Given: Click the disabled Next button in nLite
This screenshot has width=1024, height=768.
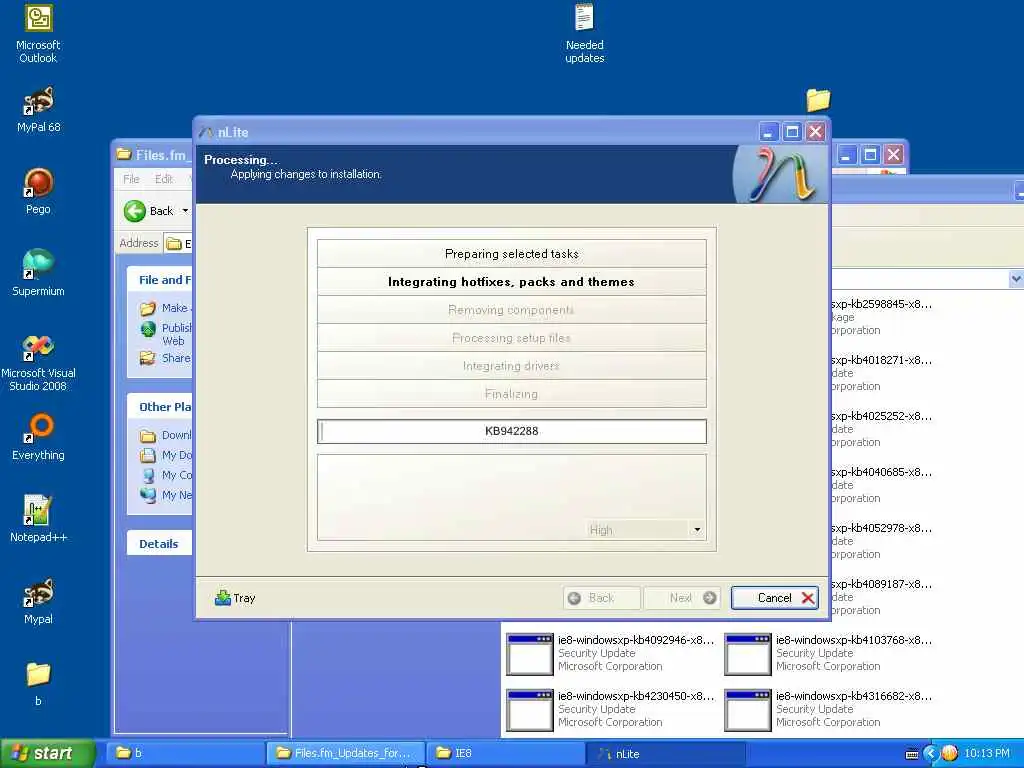Looking at the screenshot, I should click(682, 598).
